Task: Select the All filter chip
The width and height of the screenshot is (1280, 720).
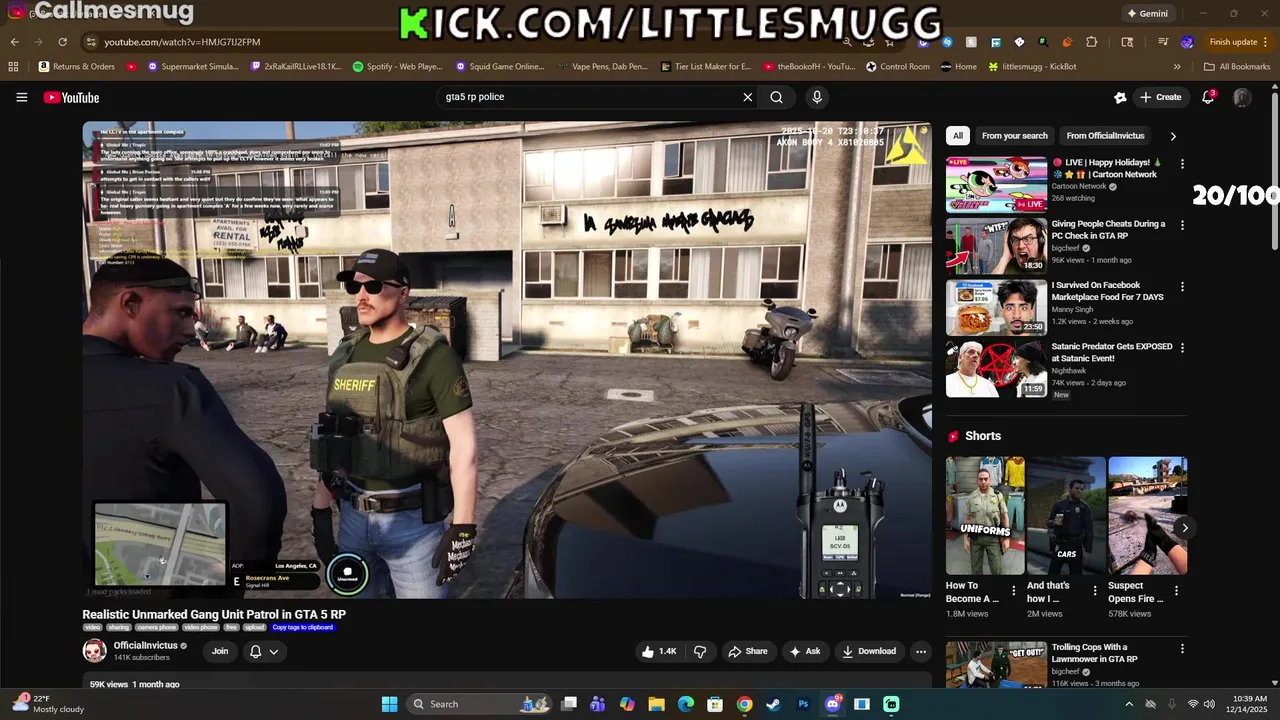Action: pos(958,136)
